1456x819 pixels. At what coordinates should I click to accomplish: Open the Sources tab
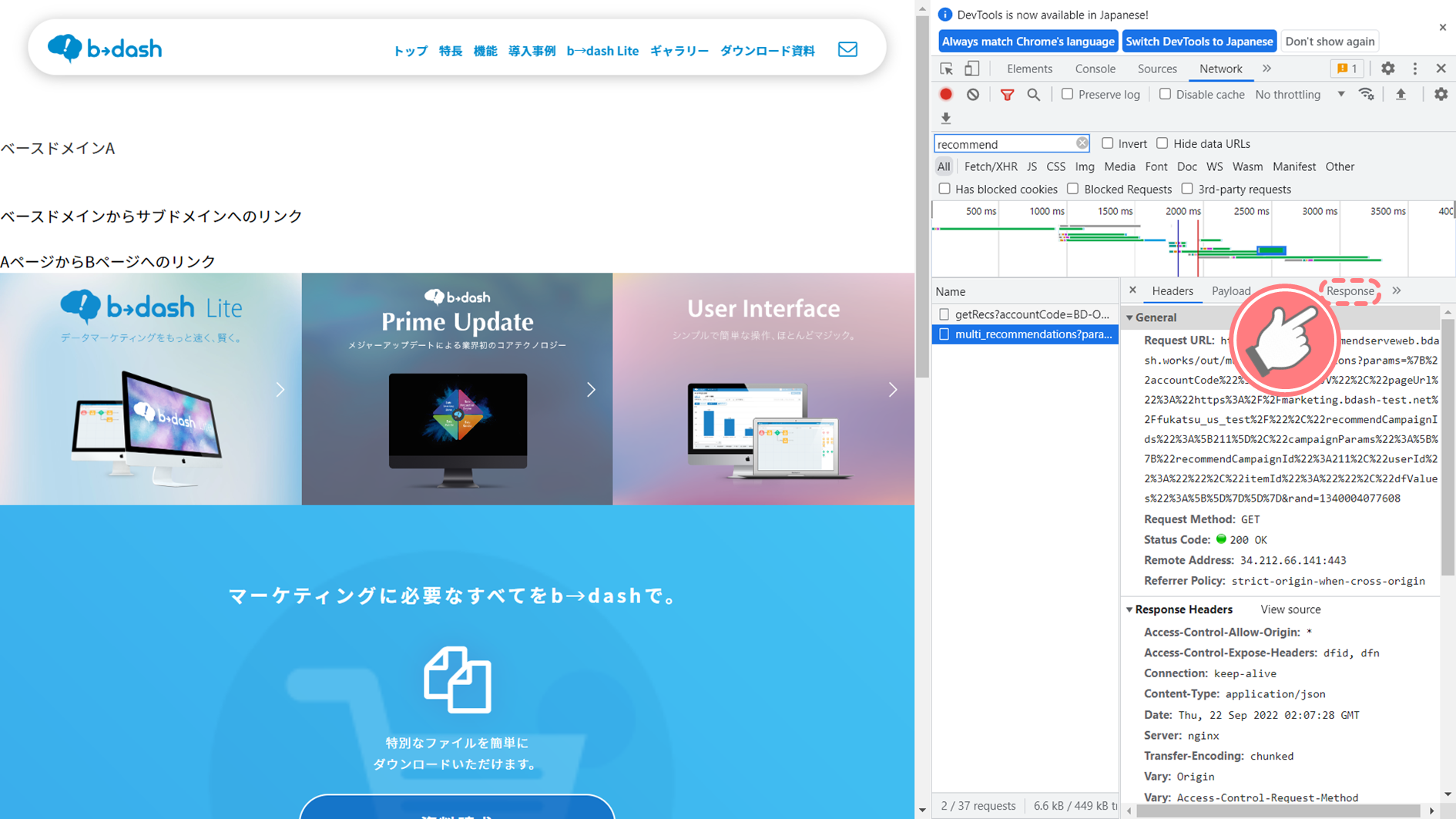click(x=1157, y=69)
